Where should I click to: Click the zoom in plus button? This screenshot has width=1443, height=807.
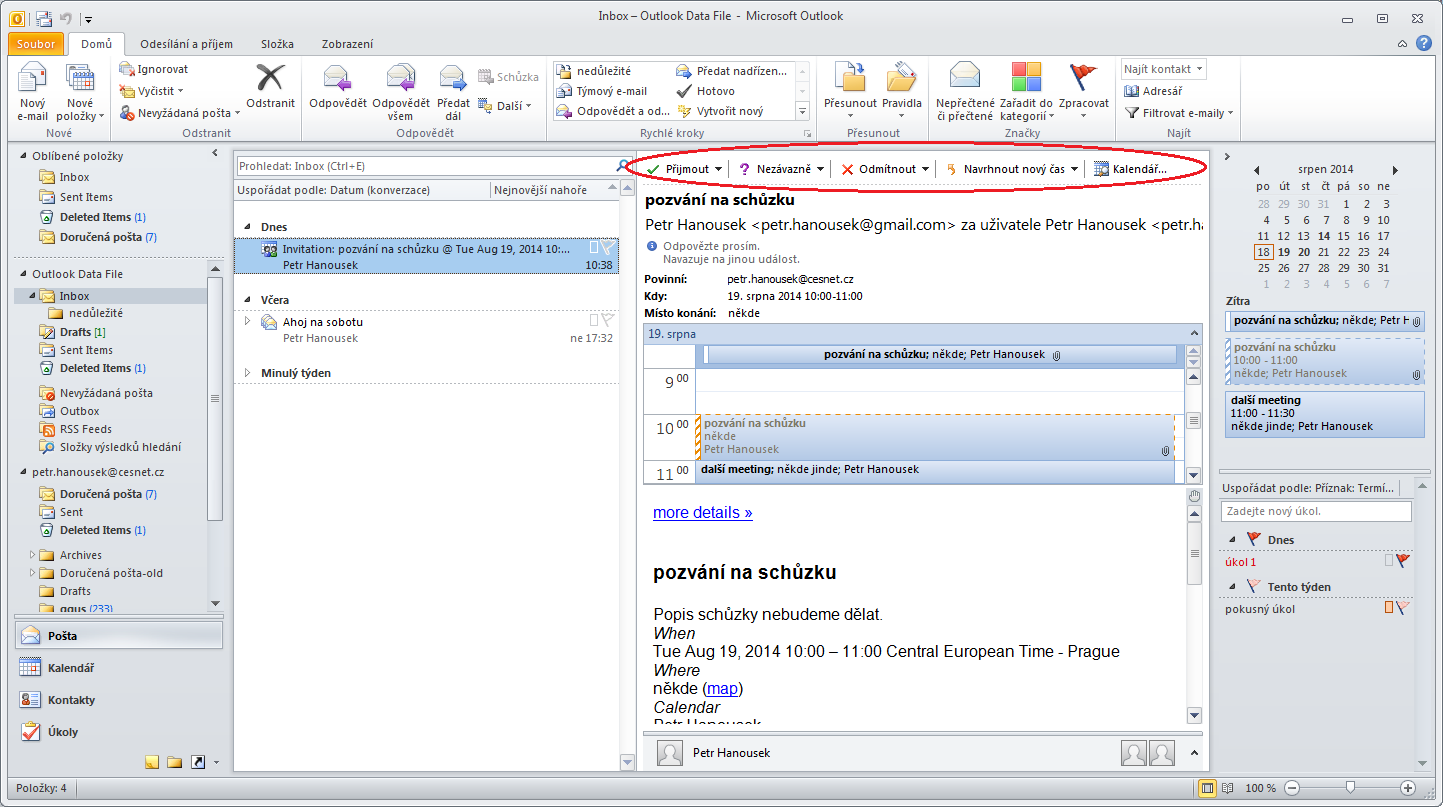1408,788
